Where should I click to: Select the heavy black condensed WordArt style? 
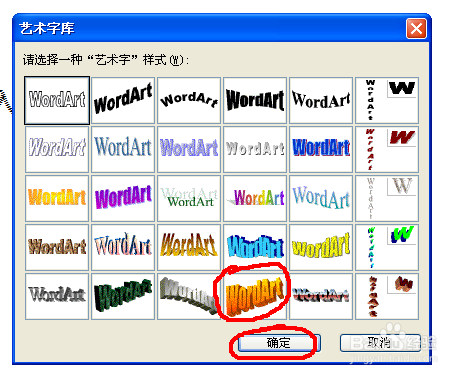click(x=255, y=100)
